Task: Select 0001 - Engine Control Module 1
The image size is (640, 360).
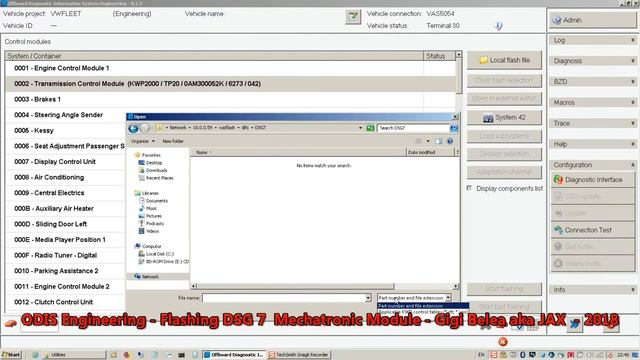Action: pyautogui.click(x=230, y=68)
